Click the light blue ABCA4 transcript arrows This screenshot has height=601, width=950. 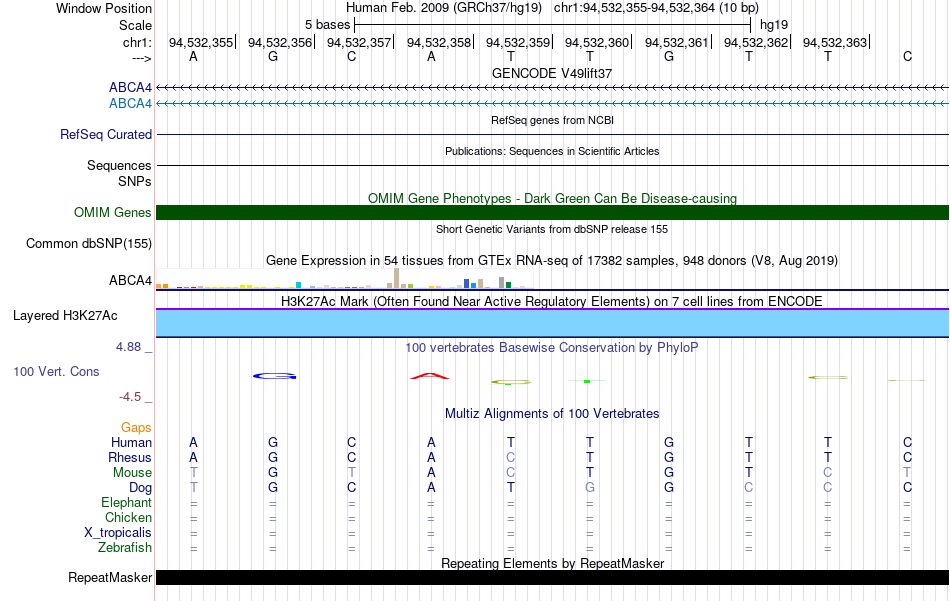point(552,104)
